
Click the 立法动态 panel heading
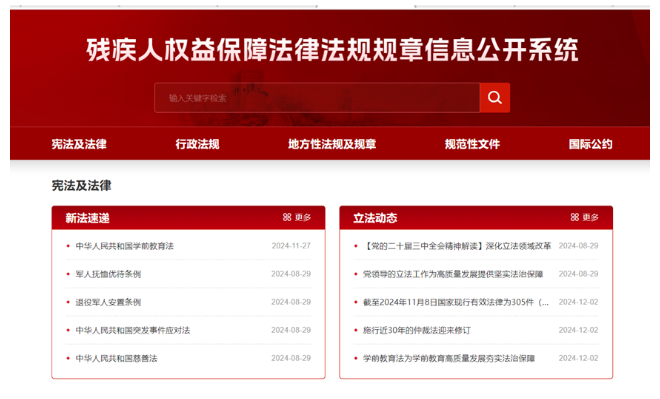point(375,218)
